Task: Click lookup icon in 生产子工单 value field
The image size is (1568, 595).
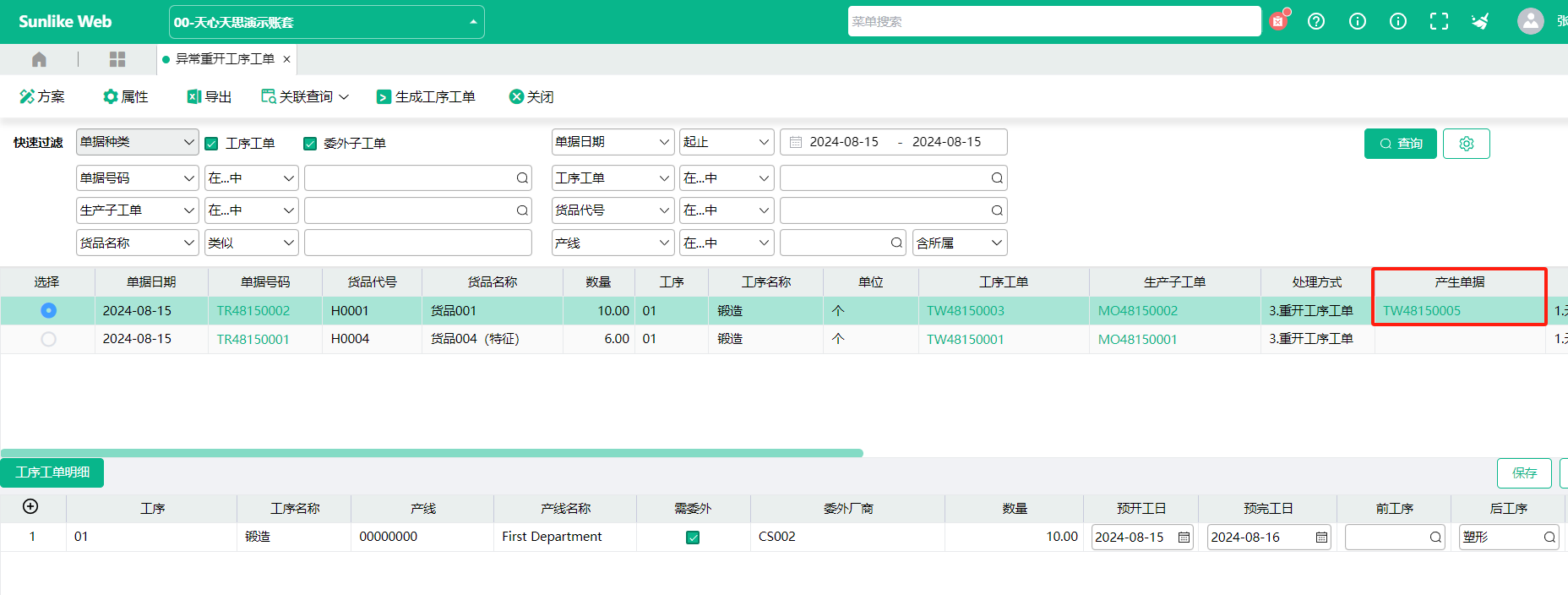Action: pyautogui.click(x=522, y=210)
